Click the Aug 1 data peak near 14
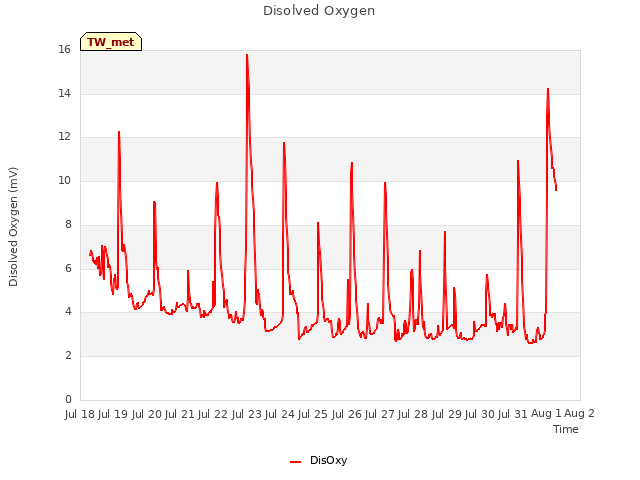Viewport: 640px width, 480px height. point(548,89)
